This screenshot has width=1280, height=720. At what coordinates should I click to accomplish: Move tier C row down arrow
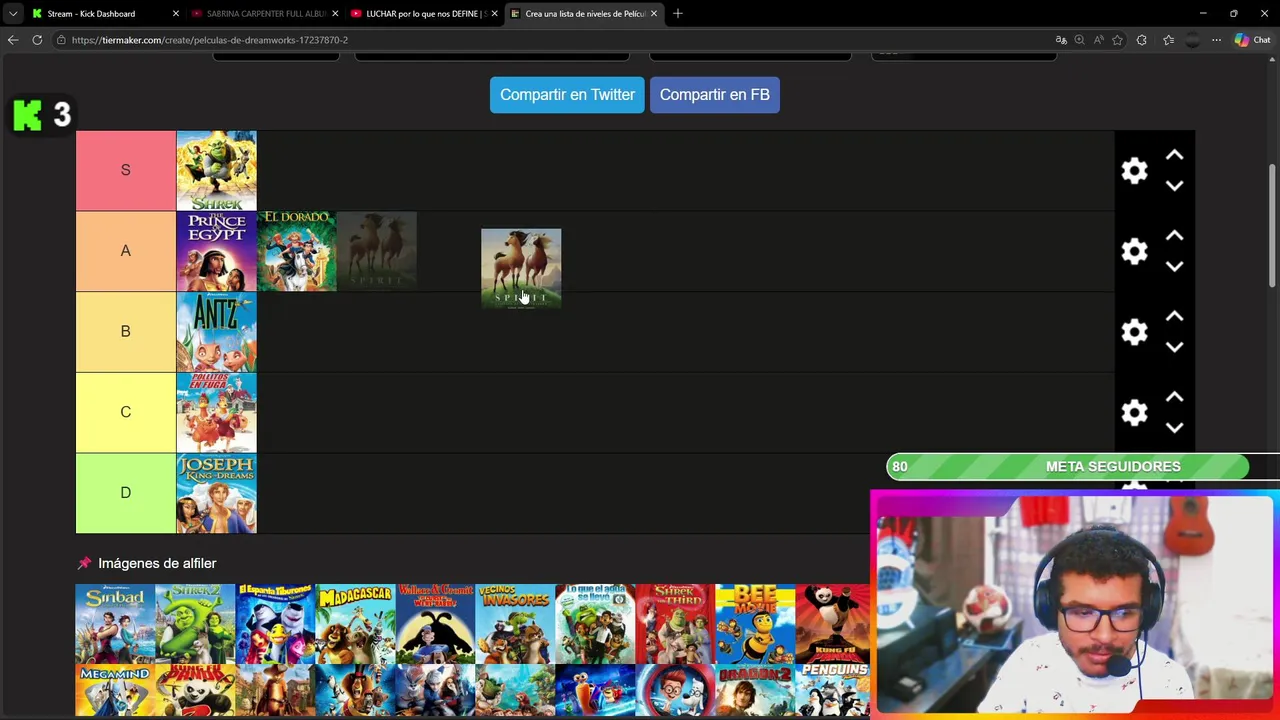[x=1174, y=428]
